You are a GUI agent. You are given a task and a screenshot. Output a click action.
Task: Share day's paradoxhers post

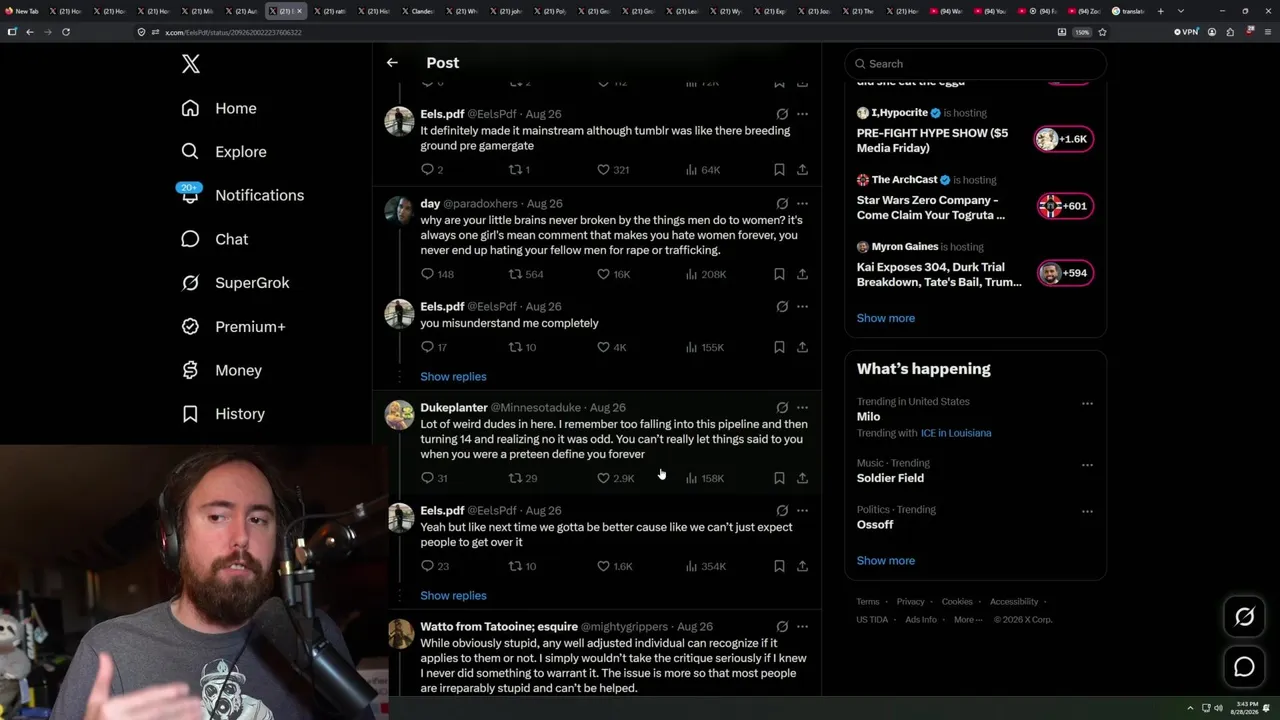[802, 274]
